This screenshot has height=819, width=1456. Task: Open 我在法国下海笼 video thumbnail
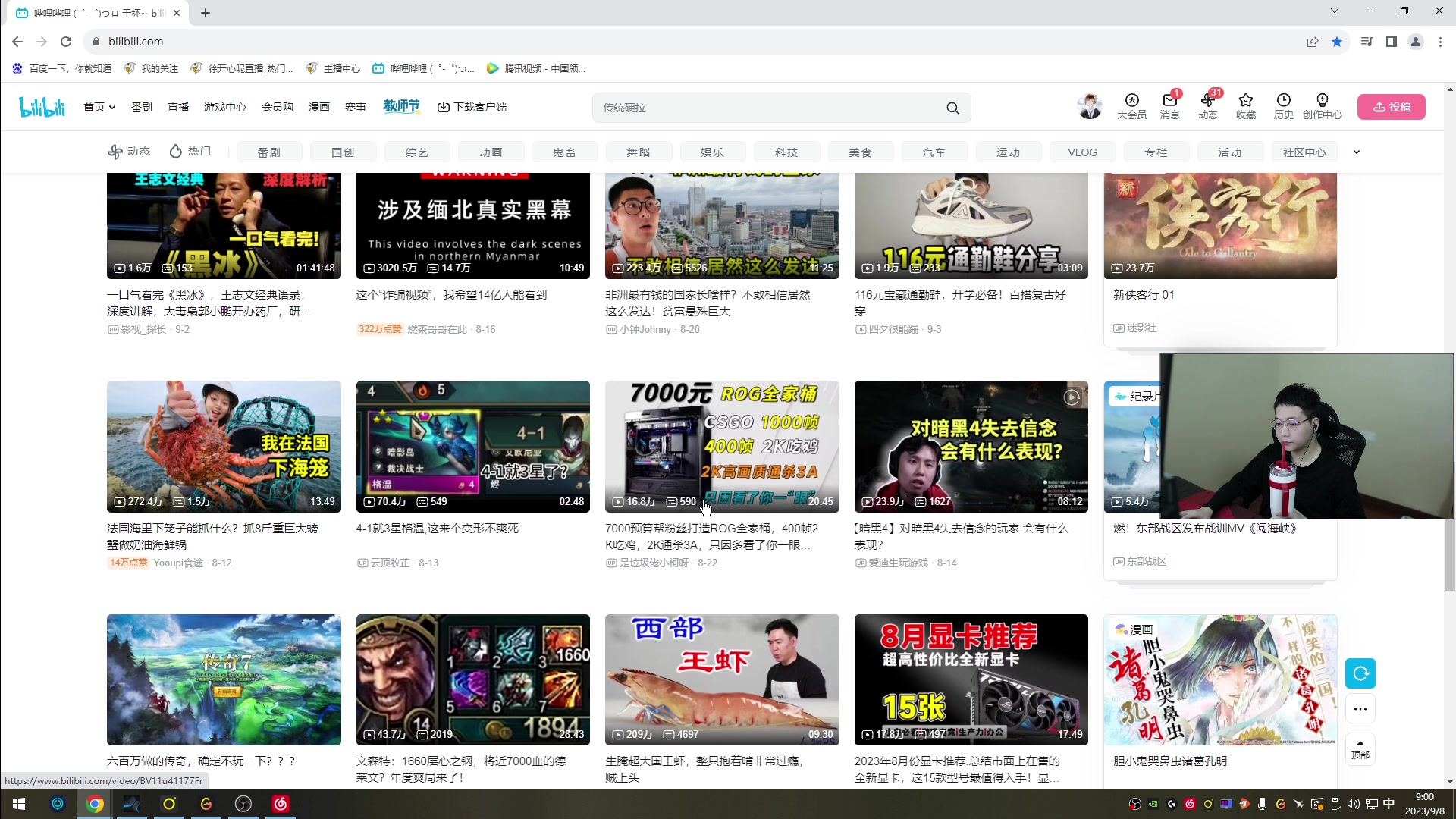[x=224, y=447]
